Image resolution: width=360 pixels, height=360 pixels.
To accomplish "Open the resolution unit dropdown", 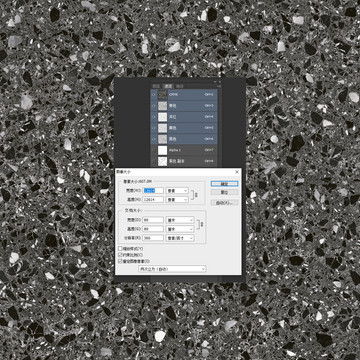I will pos(180,238).
